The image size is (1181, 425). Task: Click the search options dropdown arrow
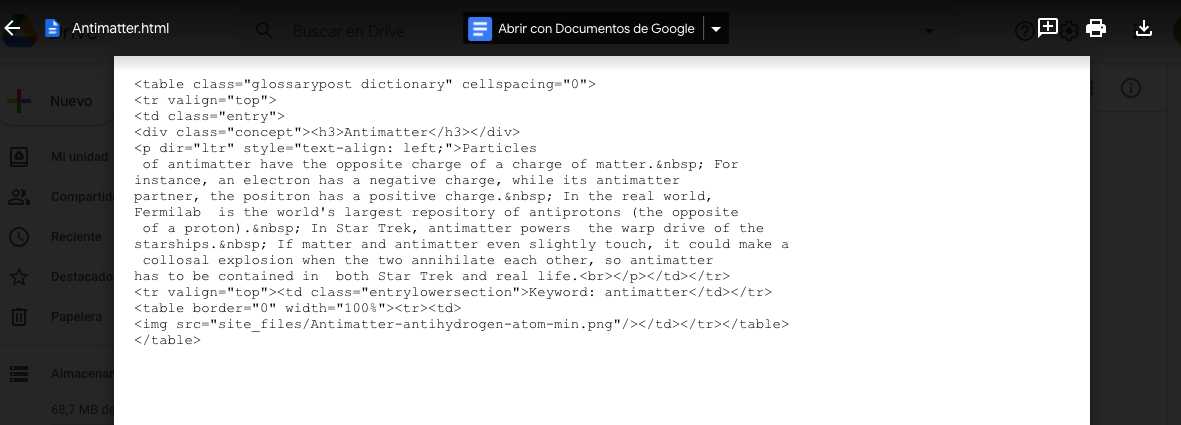929,31
